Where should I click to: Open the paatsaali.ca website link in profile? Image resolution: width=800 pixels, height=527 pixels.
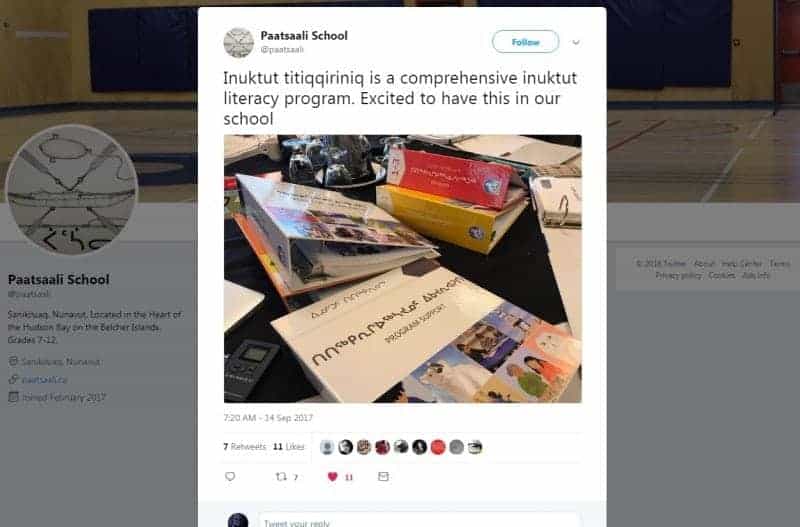(x=44, y=380)
